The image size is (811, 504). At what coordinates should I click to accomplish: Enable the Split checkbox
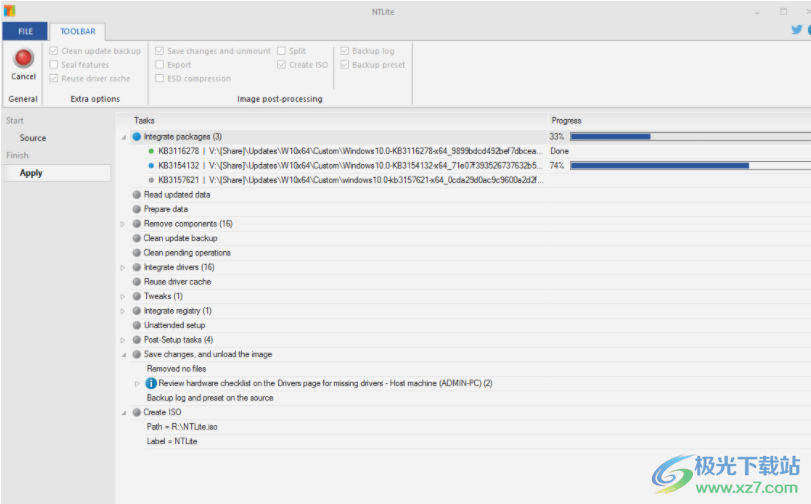coord(281,51)
